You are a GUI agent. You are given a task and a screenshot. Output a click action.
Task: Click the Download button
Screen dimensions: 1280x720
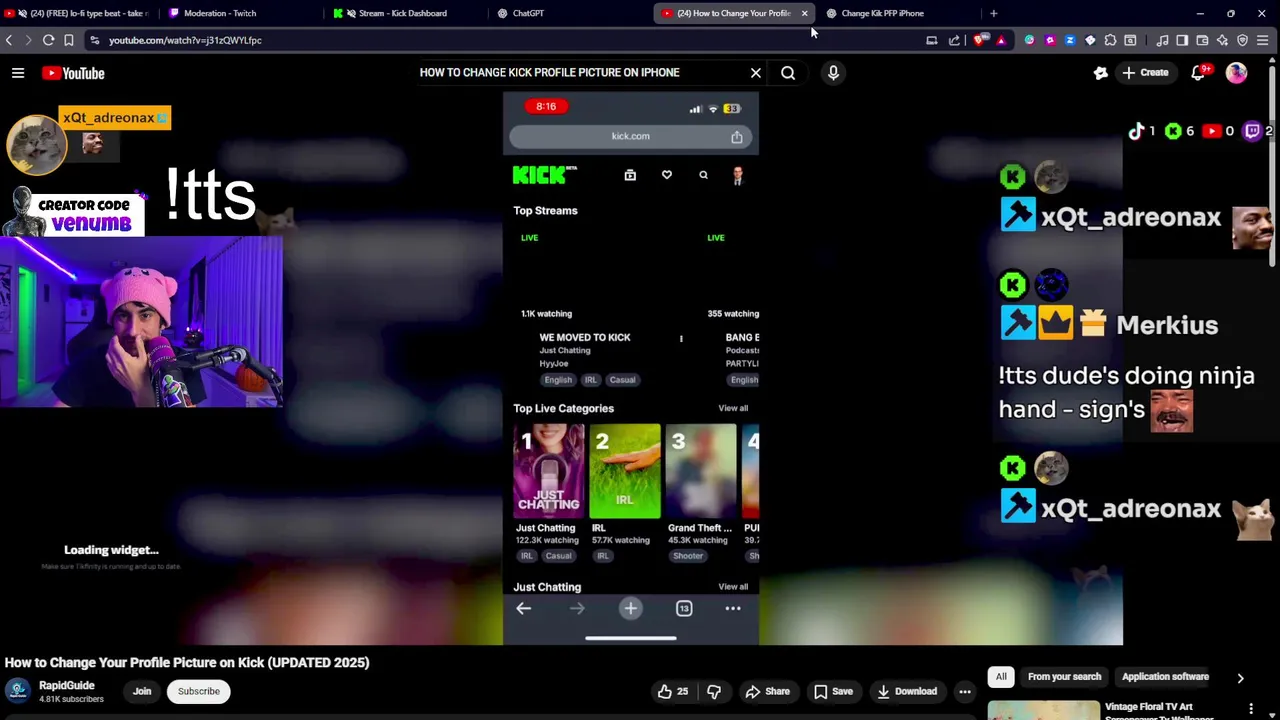tap(907, 691)
